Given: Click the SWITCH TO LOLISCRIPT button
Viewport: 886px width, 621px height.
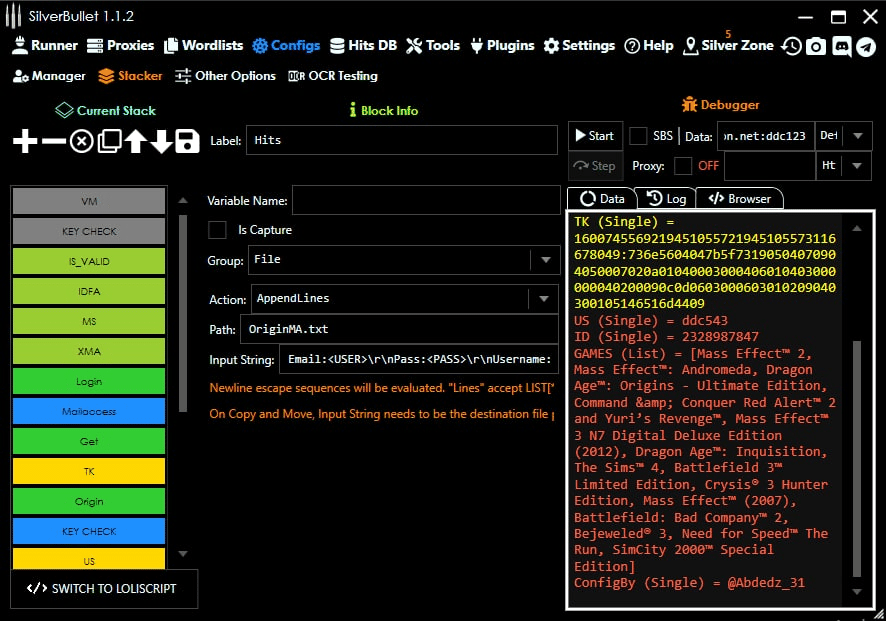Looking at the screenshot, I should (x=104, y=588).
